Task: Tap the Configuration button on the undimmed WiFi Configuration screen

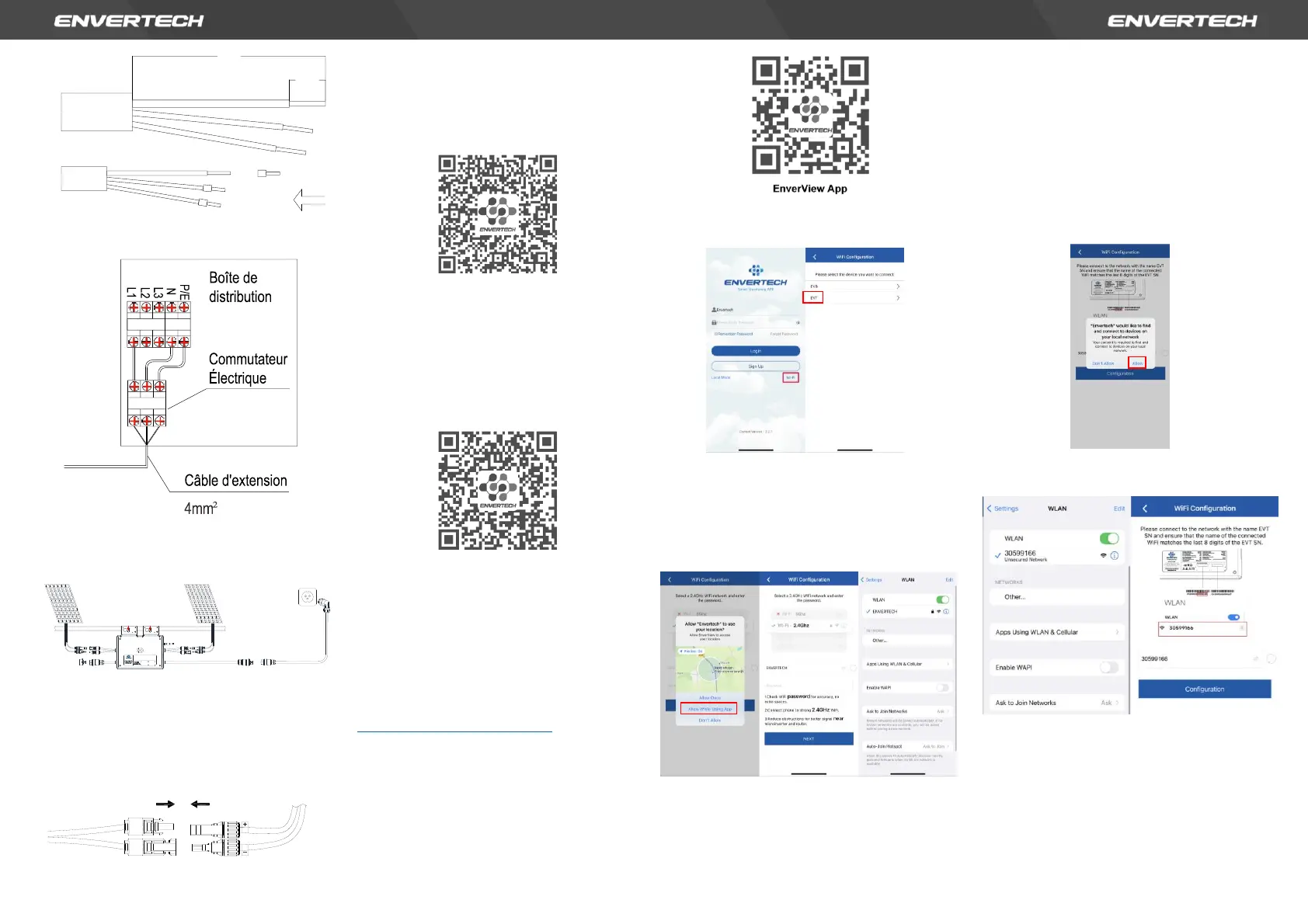Action: coord(1205,689)
